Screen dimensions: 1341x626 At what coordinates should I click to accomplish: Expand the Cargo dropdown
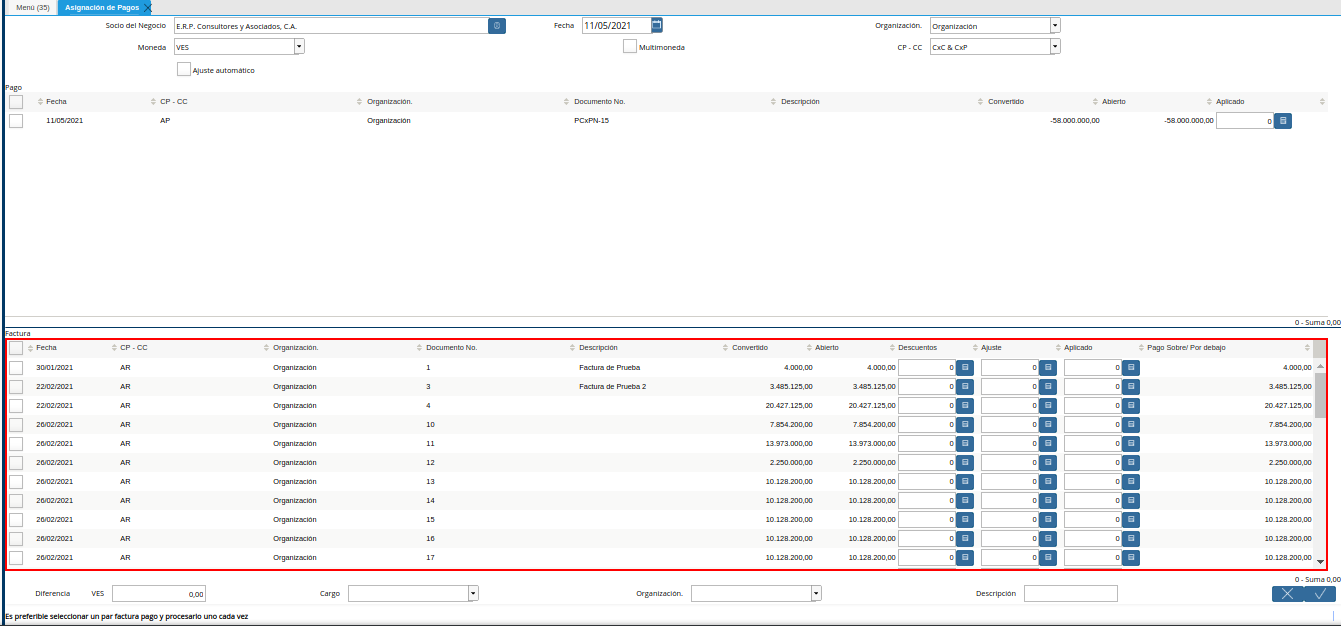[x=473, y=593]
